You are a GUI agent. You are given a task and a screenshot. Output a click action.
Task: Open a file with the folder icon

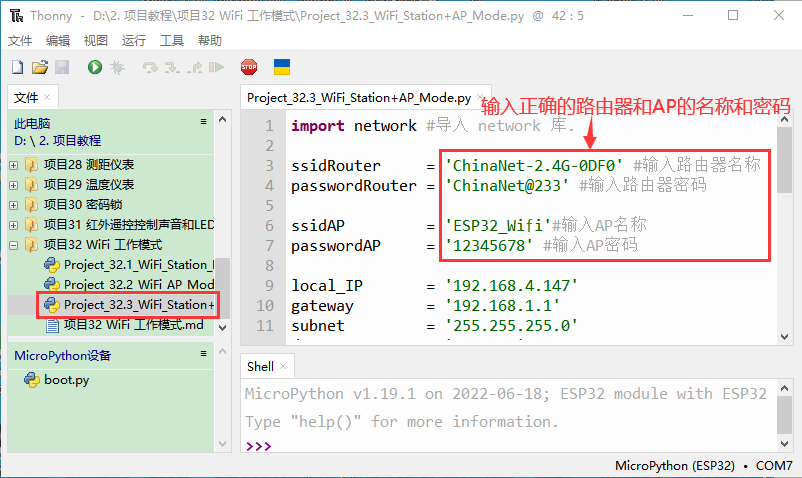[39, 67]
